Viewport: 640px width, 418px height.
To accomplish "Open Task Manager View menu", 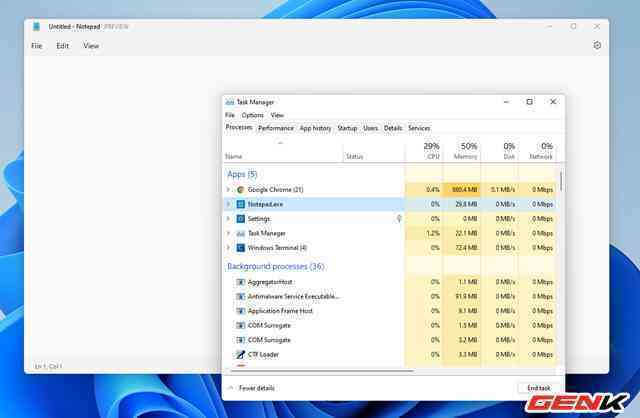I will 277,115.
